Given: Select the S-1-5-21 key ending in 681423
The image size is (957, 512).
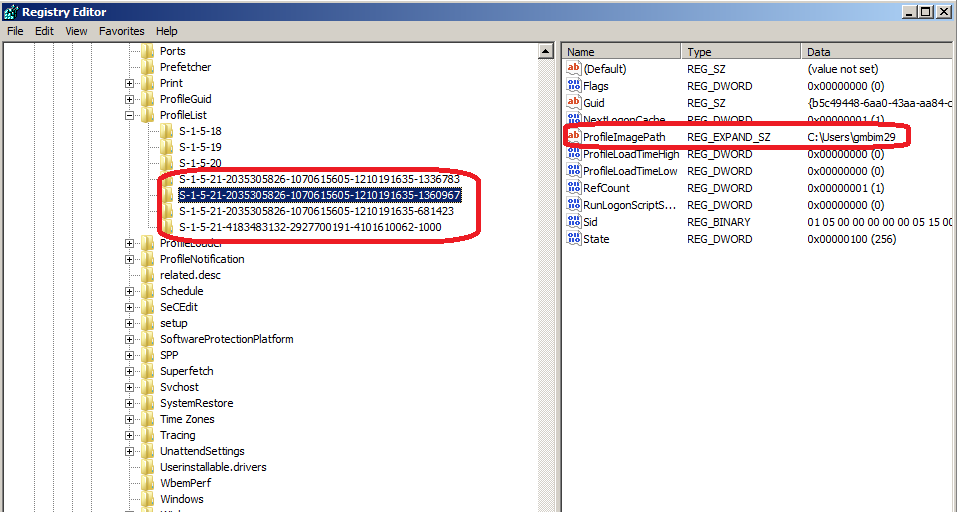Looking at the screenshot, I should click(x=316, y=211).
